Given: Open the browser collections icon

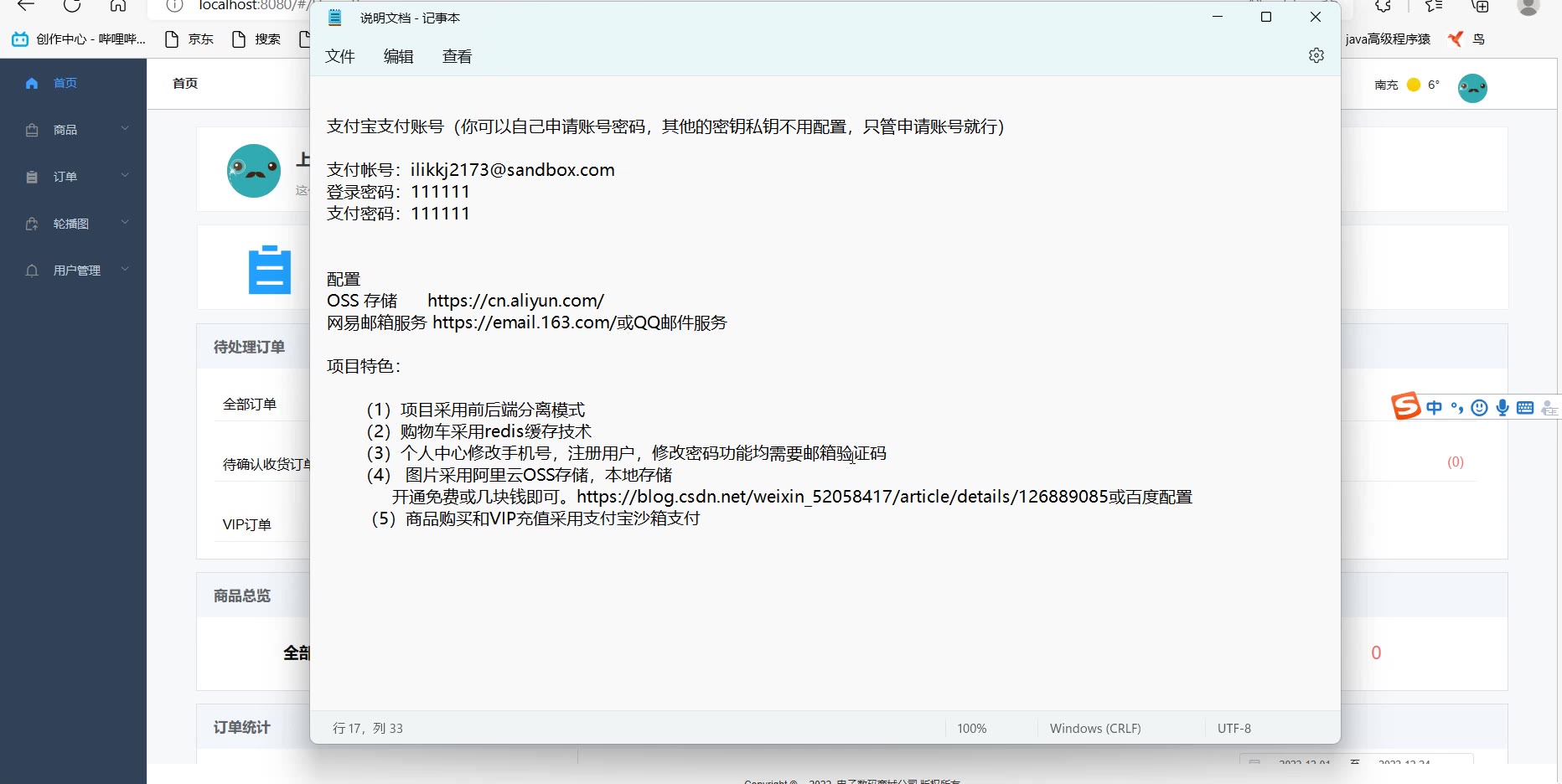Looking at the screenshot, I should (x=1481, y=6).
